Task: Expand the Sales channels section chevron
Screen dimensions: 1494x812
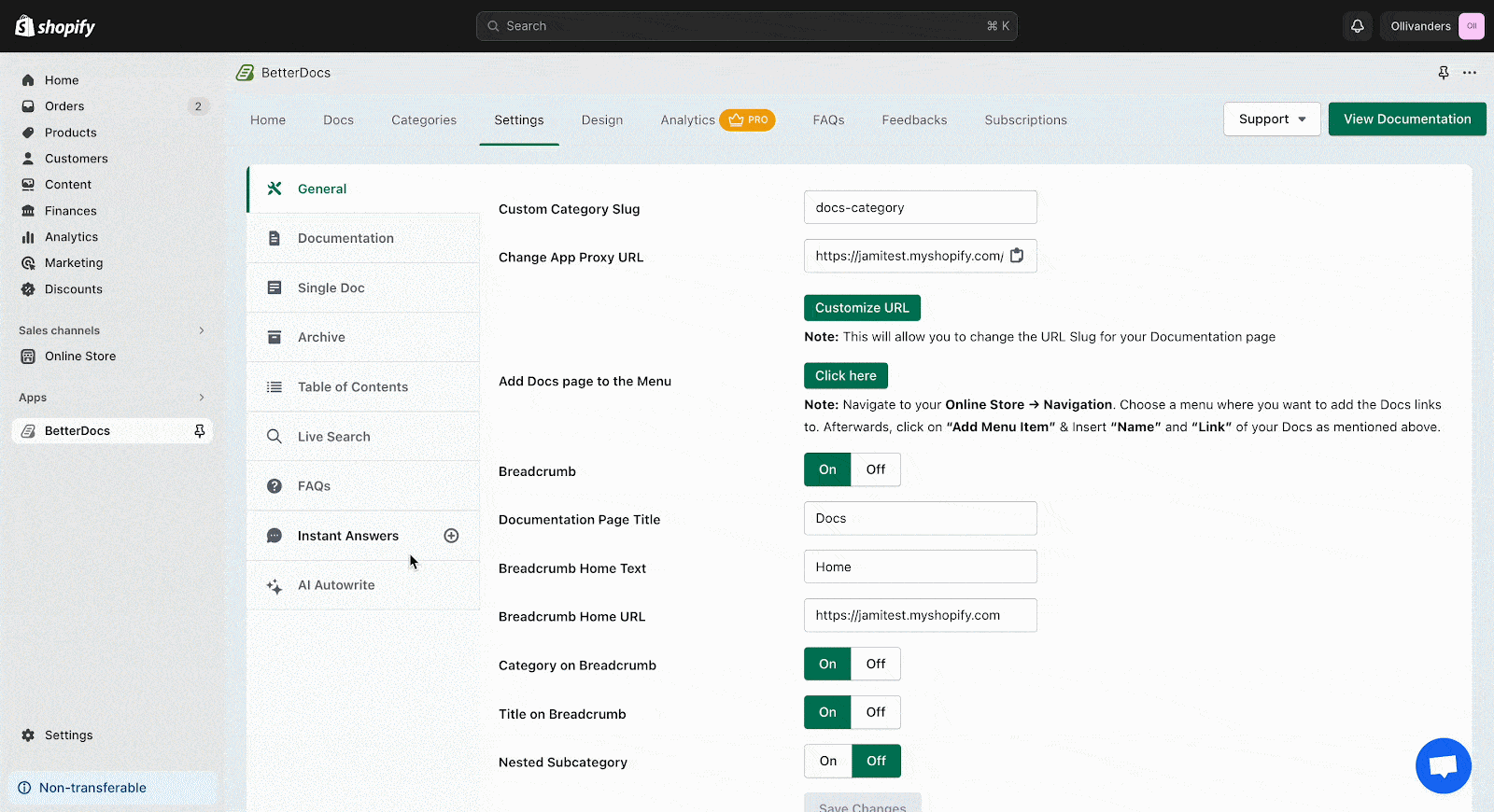Action: pos(202,330)
